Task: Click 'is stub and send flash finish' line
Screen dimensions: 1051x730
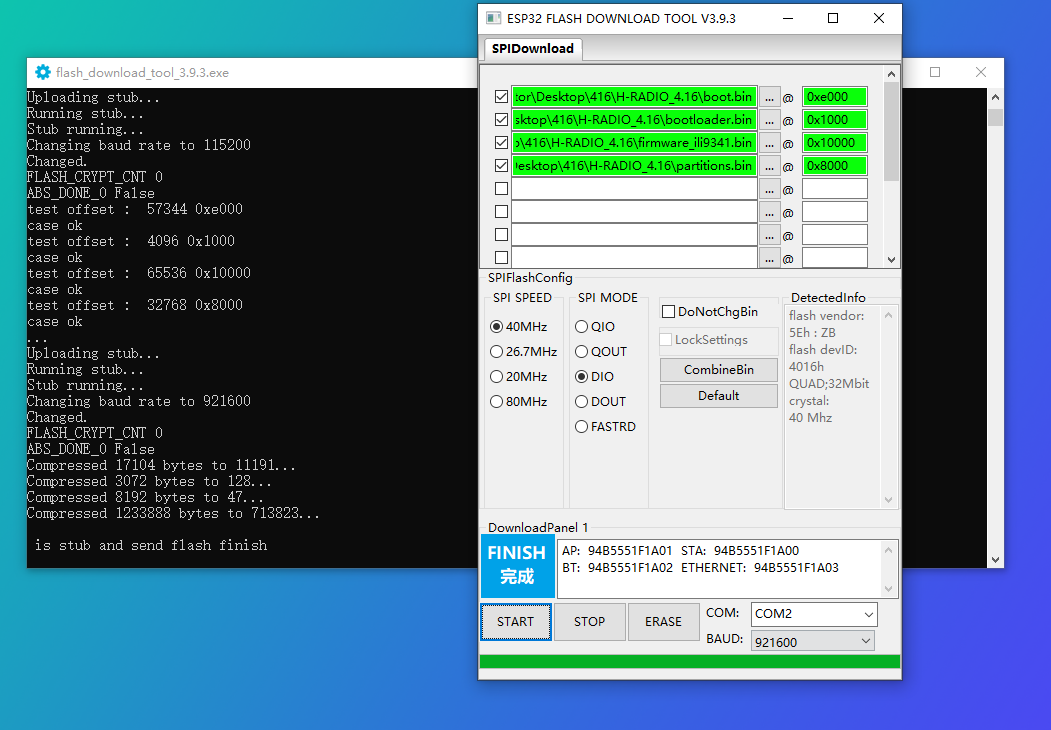Action: (x=151, y=546)
